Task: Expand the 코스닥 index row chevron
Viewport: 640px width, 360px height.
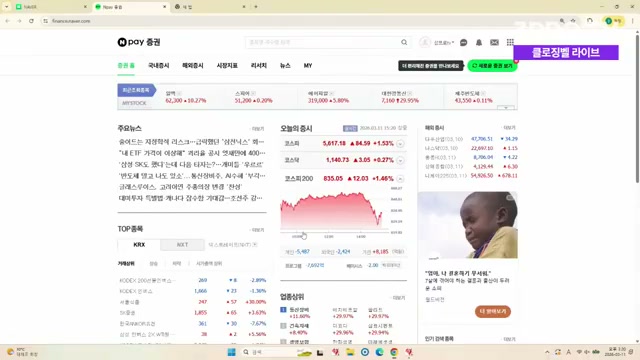Action: pyautogui.click(x=400, y=160)
